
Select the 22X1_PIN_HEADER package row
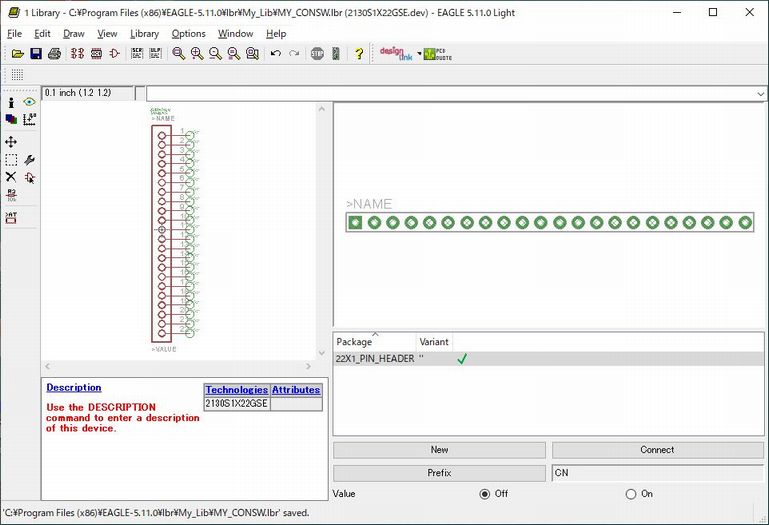click(375, 358)
